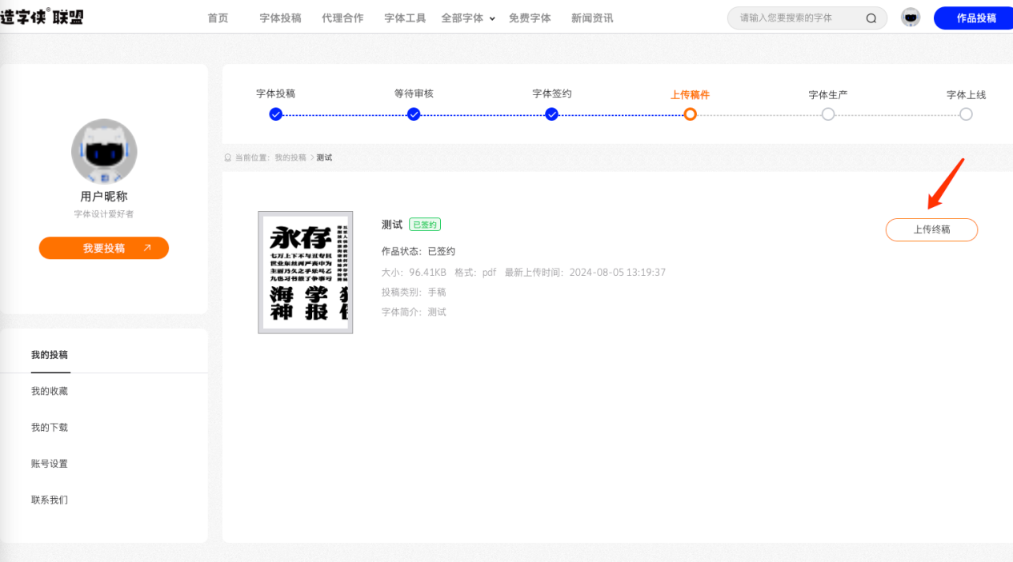Click the 等待审核 checkmark step marker
Image resolution: width=1013 pixels, height=562 pixels.
click(x=414, y=114)
